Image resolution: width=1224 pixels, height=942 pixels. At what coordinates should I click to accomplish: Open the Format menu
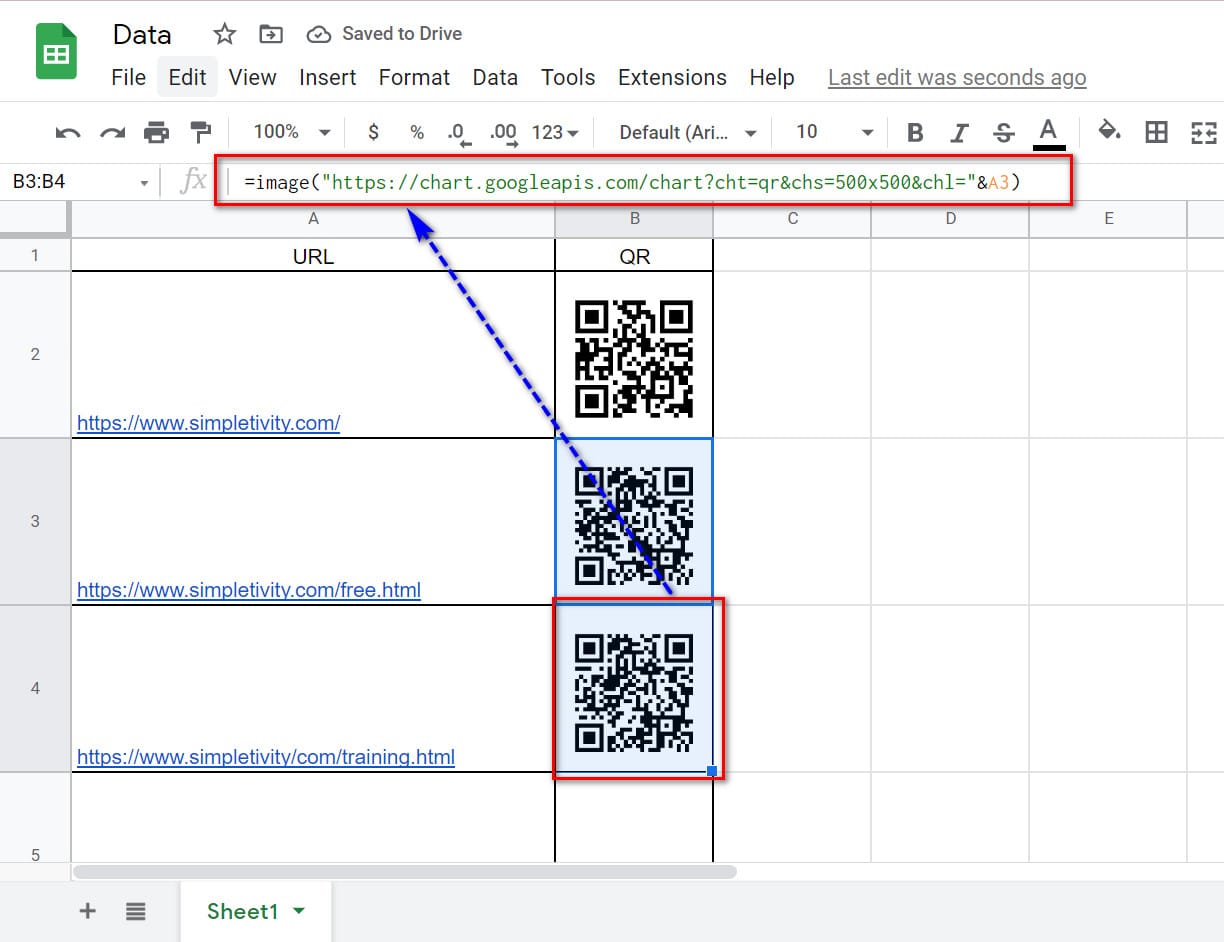(414, 78)
